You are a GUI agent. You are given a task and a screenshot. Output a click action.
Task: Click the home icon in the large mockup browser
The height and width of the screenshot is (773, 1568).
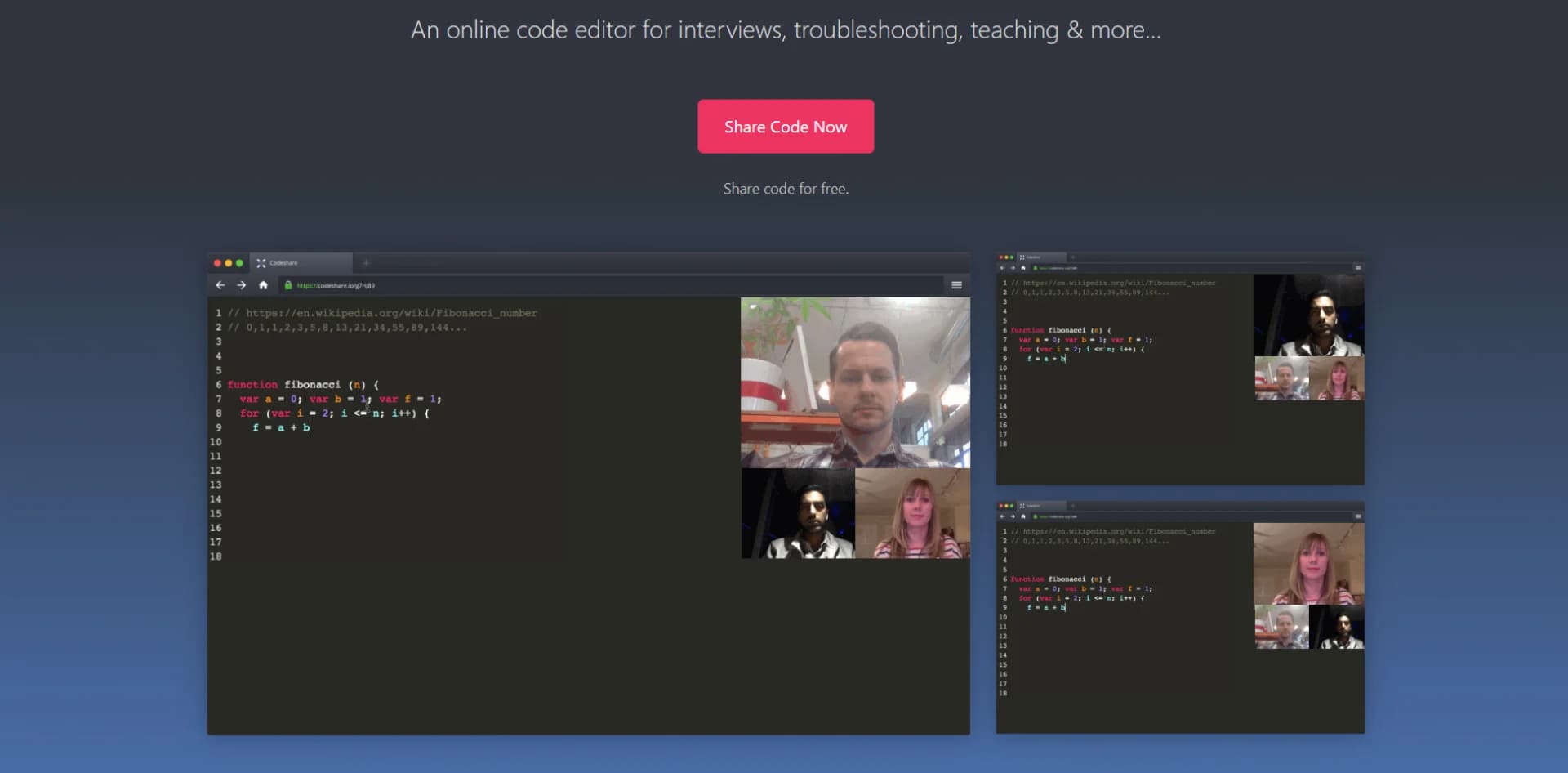pyautogui.click(x=263, y=285)
